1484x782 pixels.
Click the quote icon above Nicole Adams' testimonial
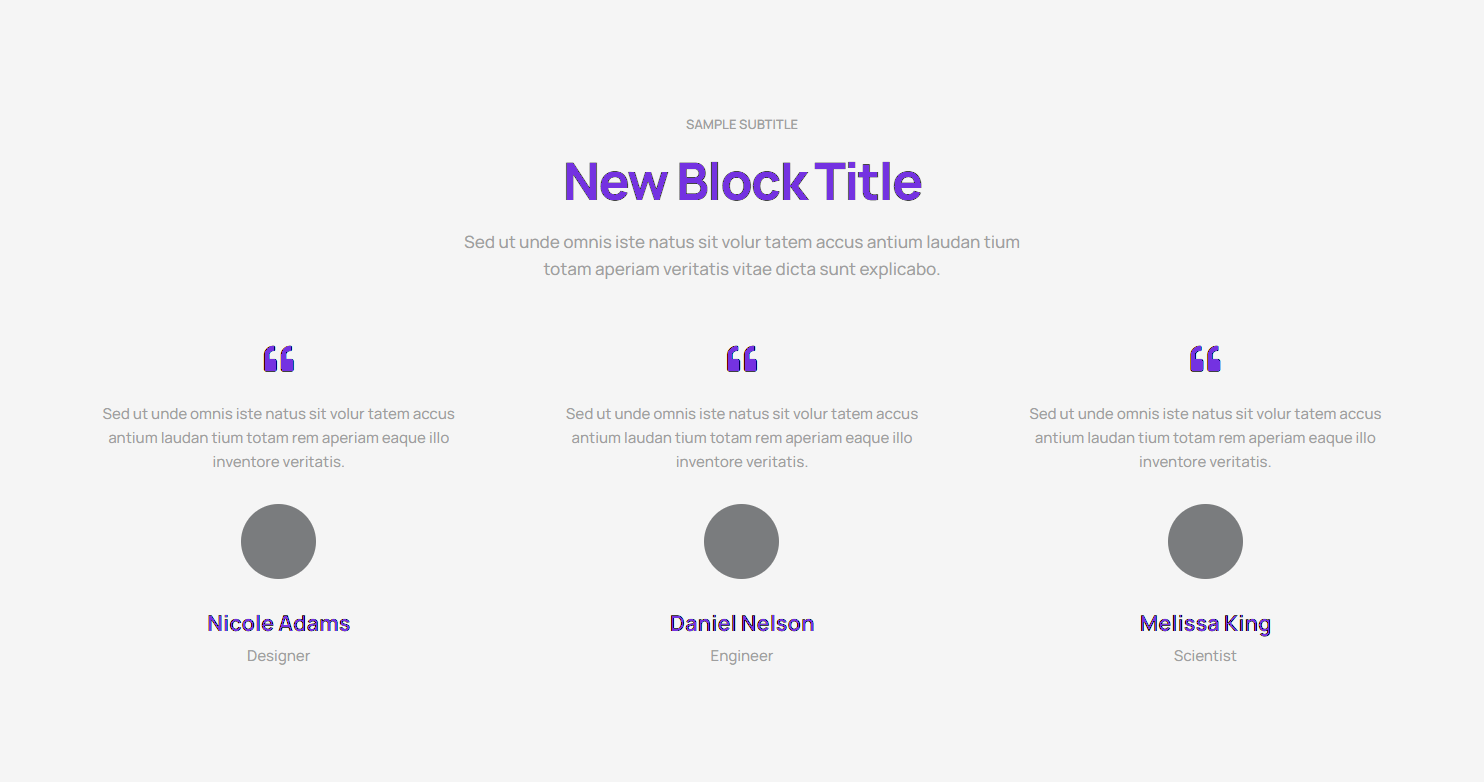[279, 359]
